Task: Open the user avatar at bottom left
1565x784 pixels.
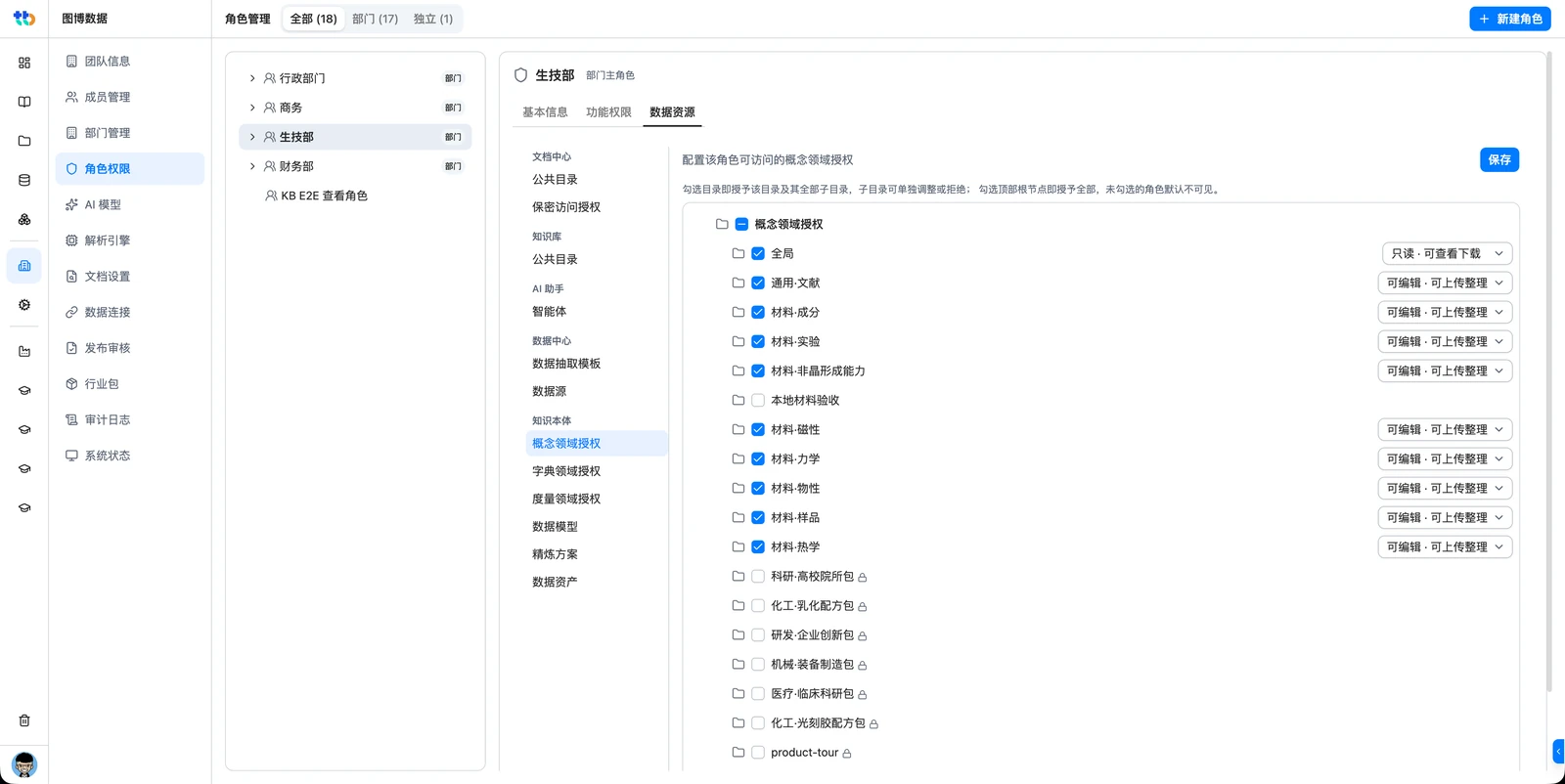Action: 24,763
